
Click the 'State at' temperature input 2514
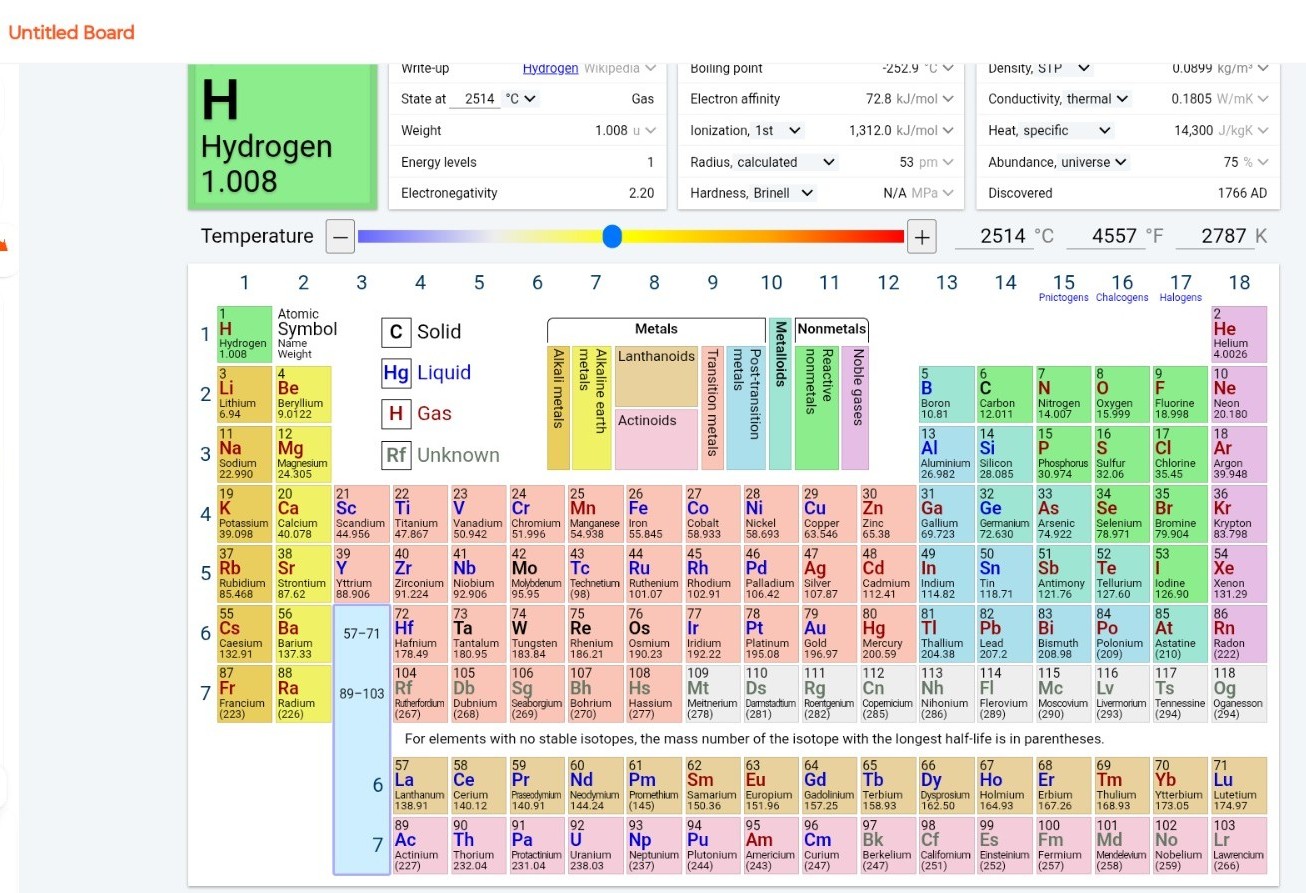(475, 99)
